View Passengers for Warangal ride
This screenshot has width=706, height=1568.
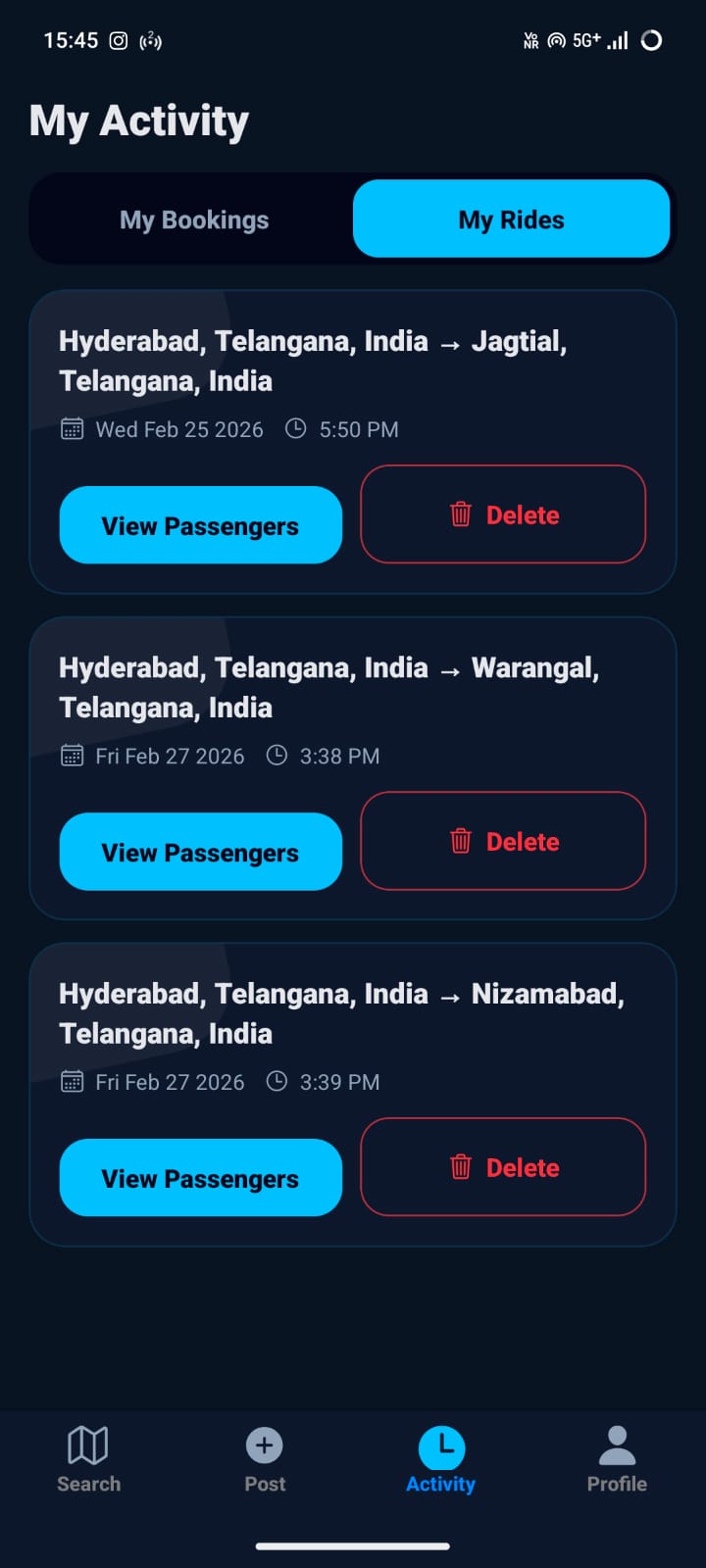pyautogui.click(x=200, y=852)
